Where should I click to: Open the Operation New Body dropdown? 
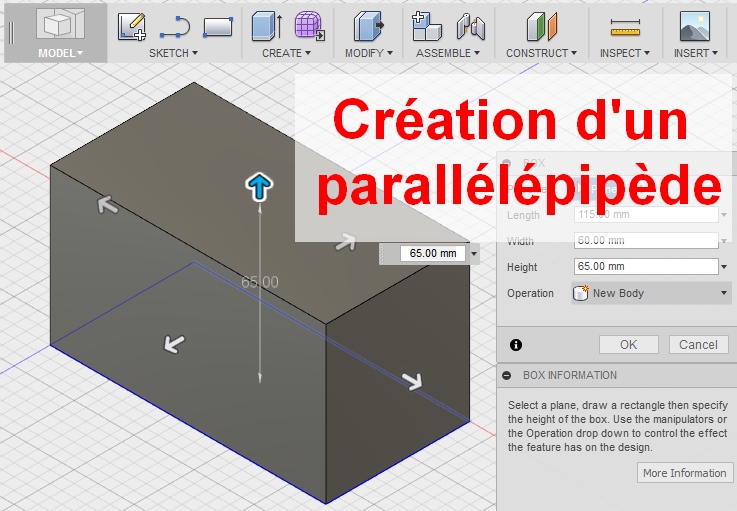pos(651,293)
